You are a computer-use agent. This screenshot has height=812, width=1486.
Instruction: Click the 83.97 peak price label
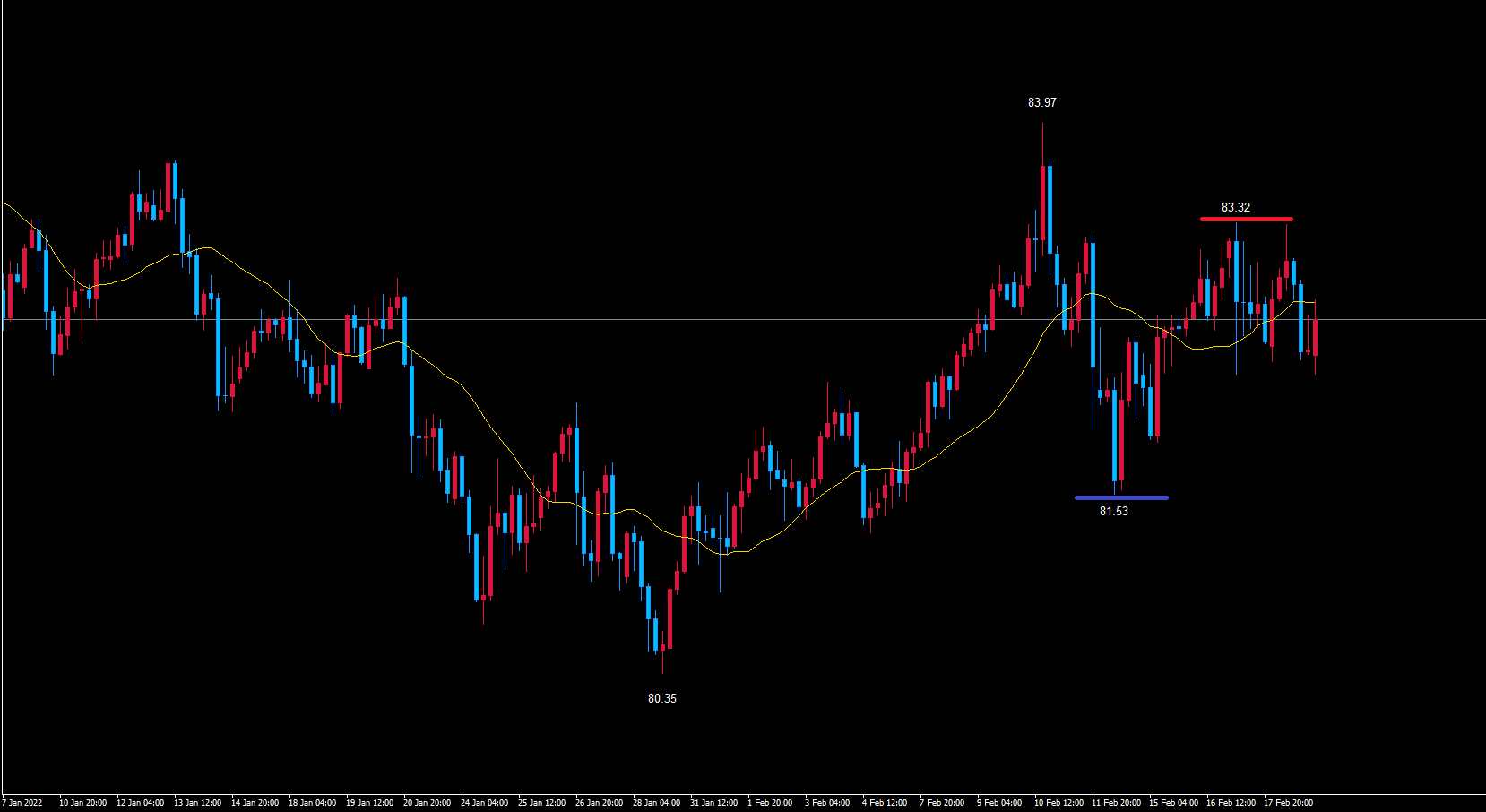coord(1041,103)
